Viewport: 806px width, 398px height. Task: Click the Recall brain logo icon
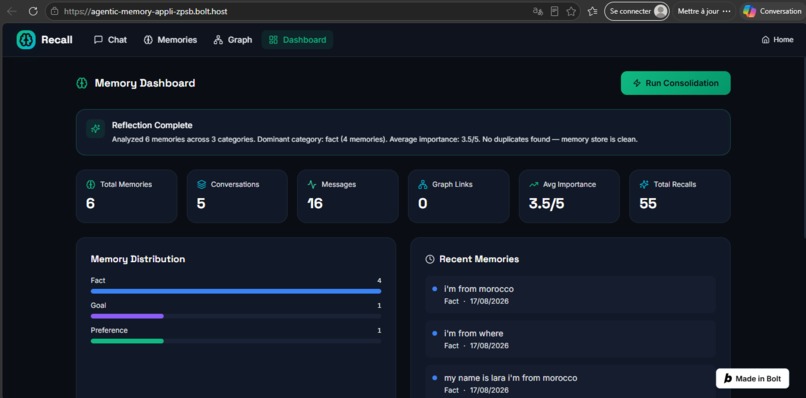pyautogui.click(x=26, y=40)
